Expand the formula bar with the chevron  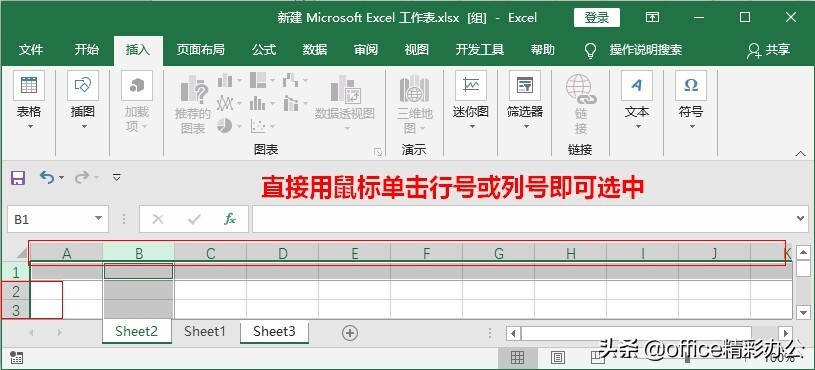tap(800, 219)
